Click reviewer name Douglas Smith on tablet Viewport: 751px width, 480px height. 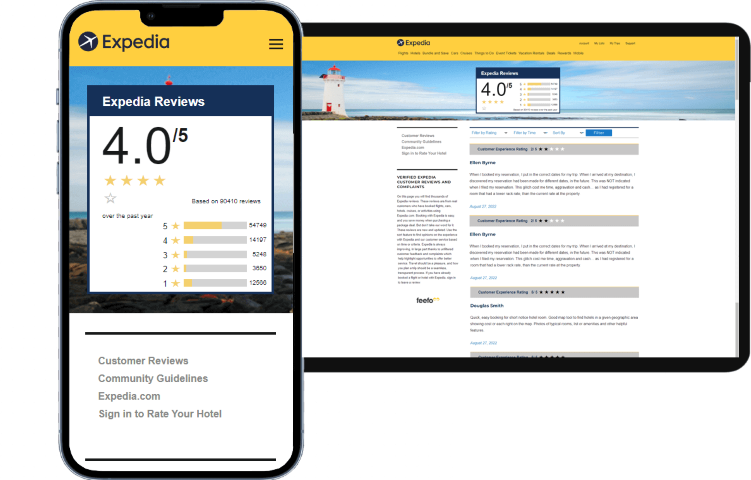(487, 306)
